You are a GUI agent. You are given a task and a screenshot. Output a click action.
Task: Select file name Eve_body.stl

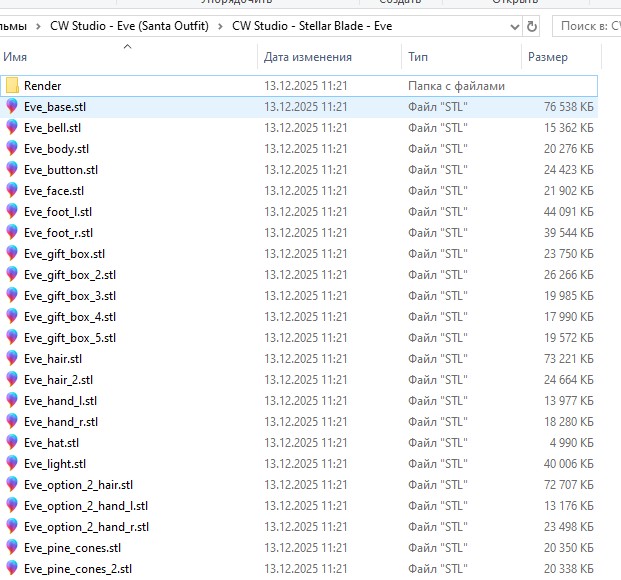[56, 149]
